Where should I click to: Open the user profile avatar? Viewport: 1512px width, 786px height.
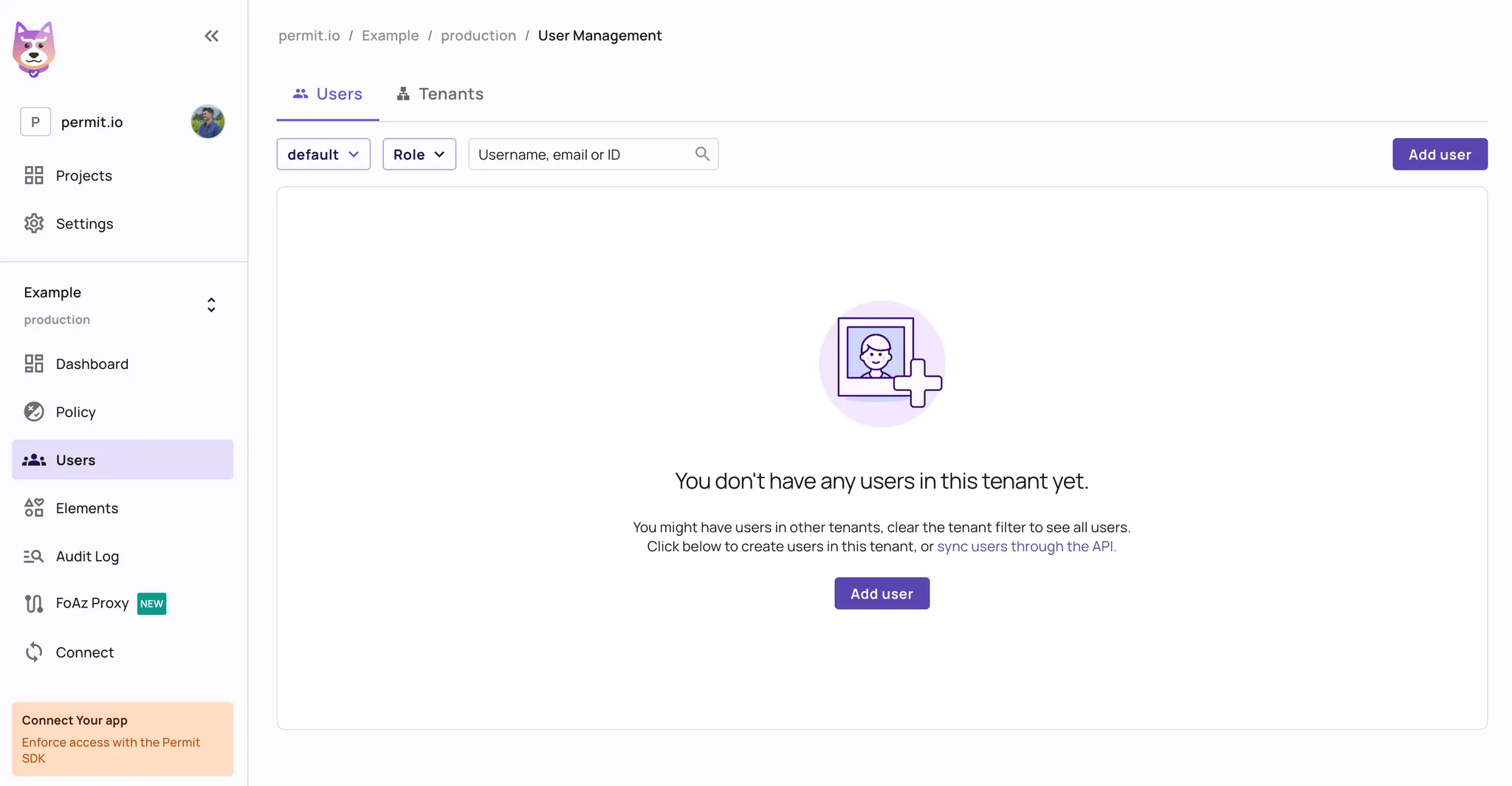point(207,122)
